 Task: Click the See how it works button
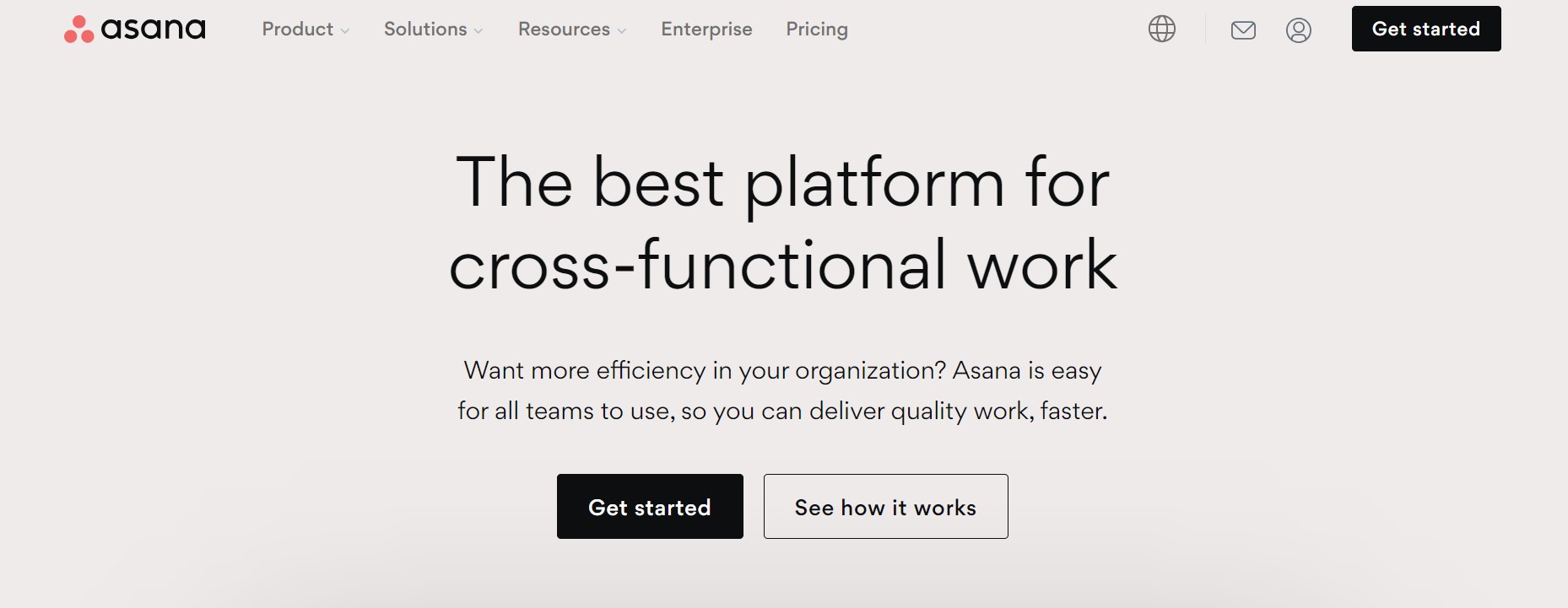[x=884, y=506]
